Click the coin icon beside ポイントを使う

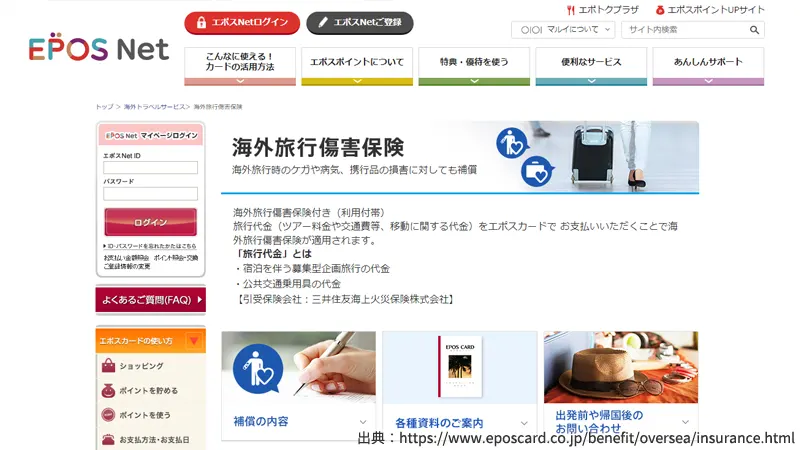(108, 415)
